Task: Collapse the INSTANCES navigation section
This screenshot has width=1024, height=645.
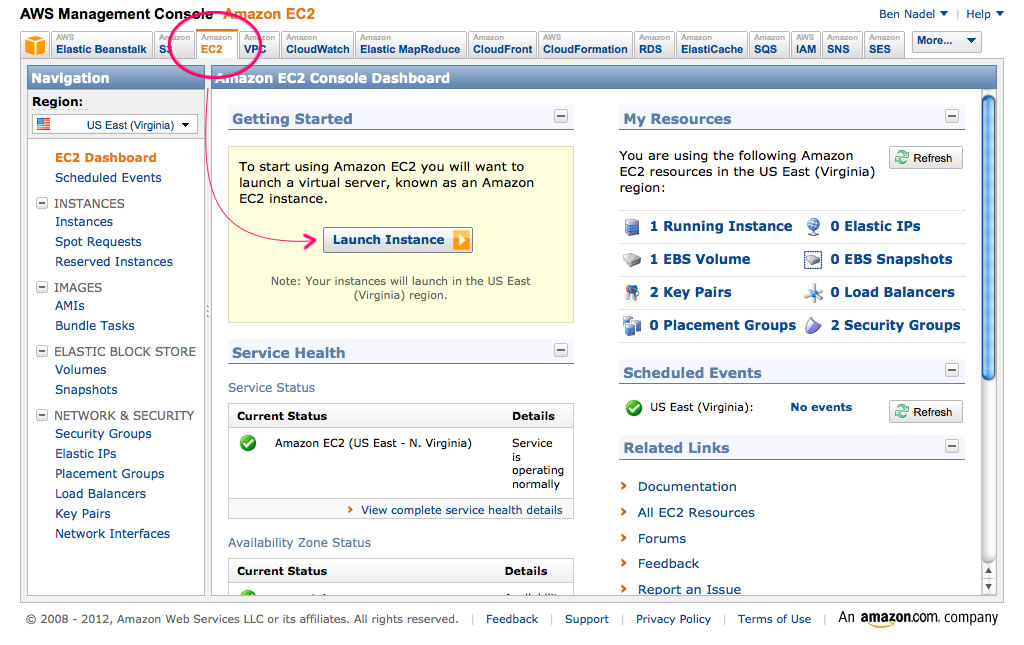Action: coord(42,203)
